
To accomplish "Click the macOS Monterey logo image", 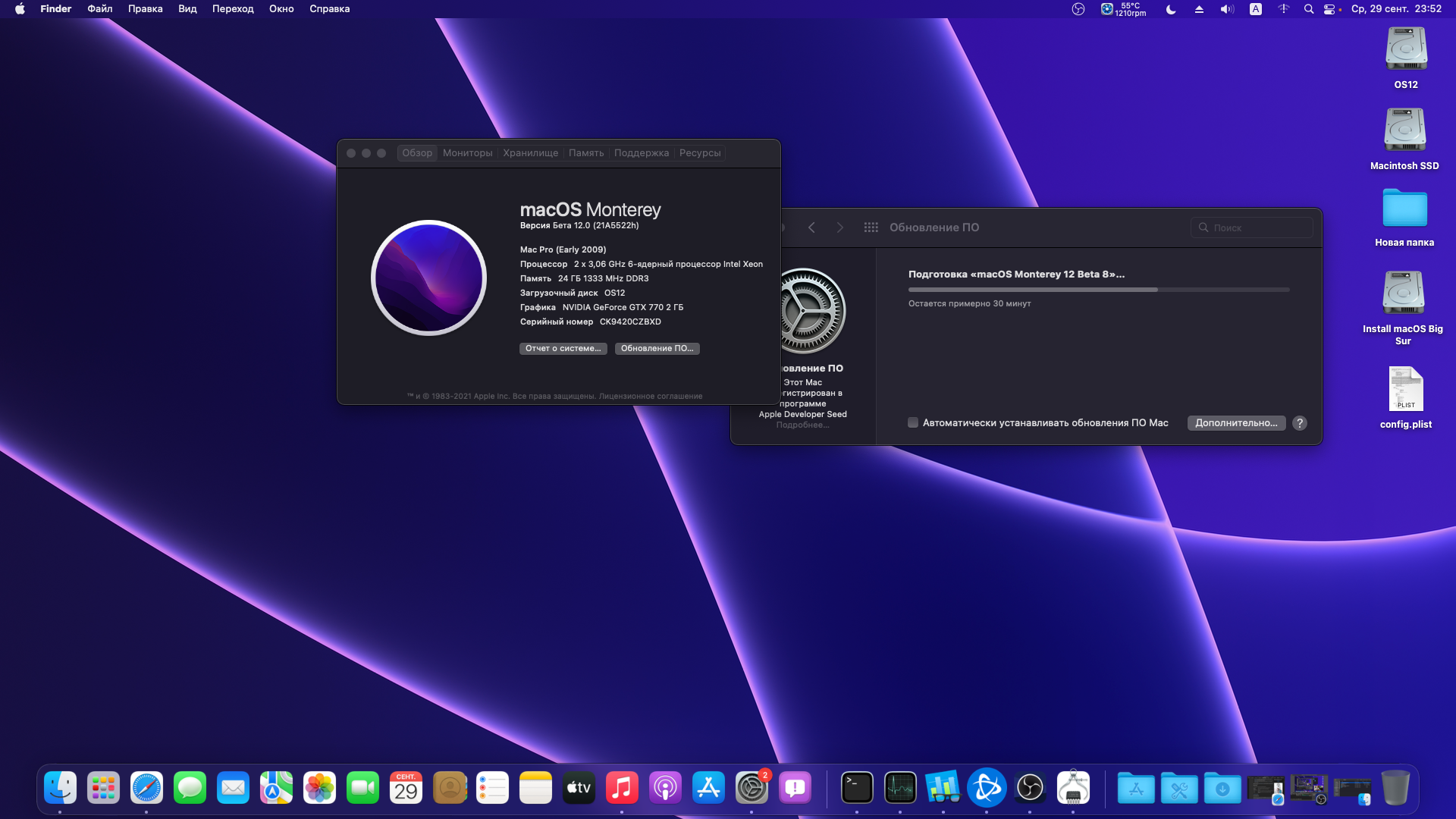I will point(428,278).
